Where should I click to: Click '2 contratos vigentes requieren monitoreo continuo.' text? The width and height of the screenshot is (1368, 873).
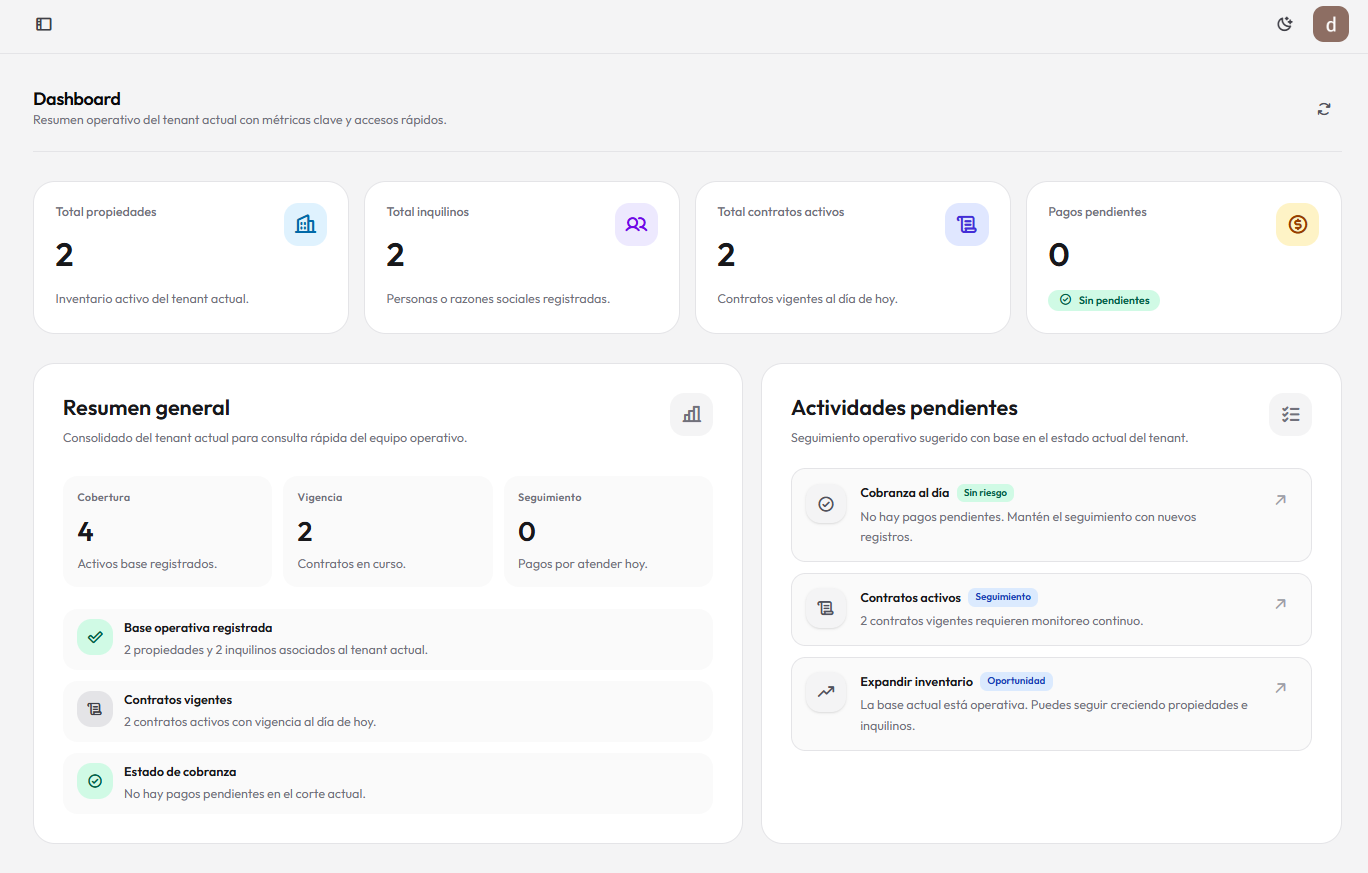pyautogui.click(x=1001, y=621)
